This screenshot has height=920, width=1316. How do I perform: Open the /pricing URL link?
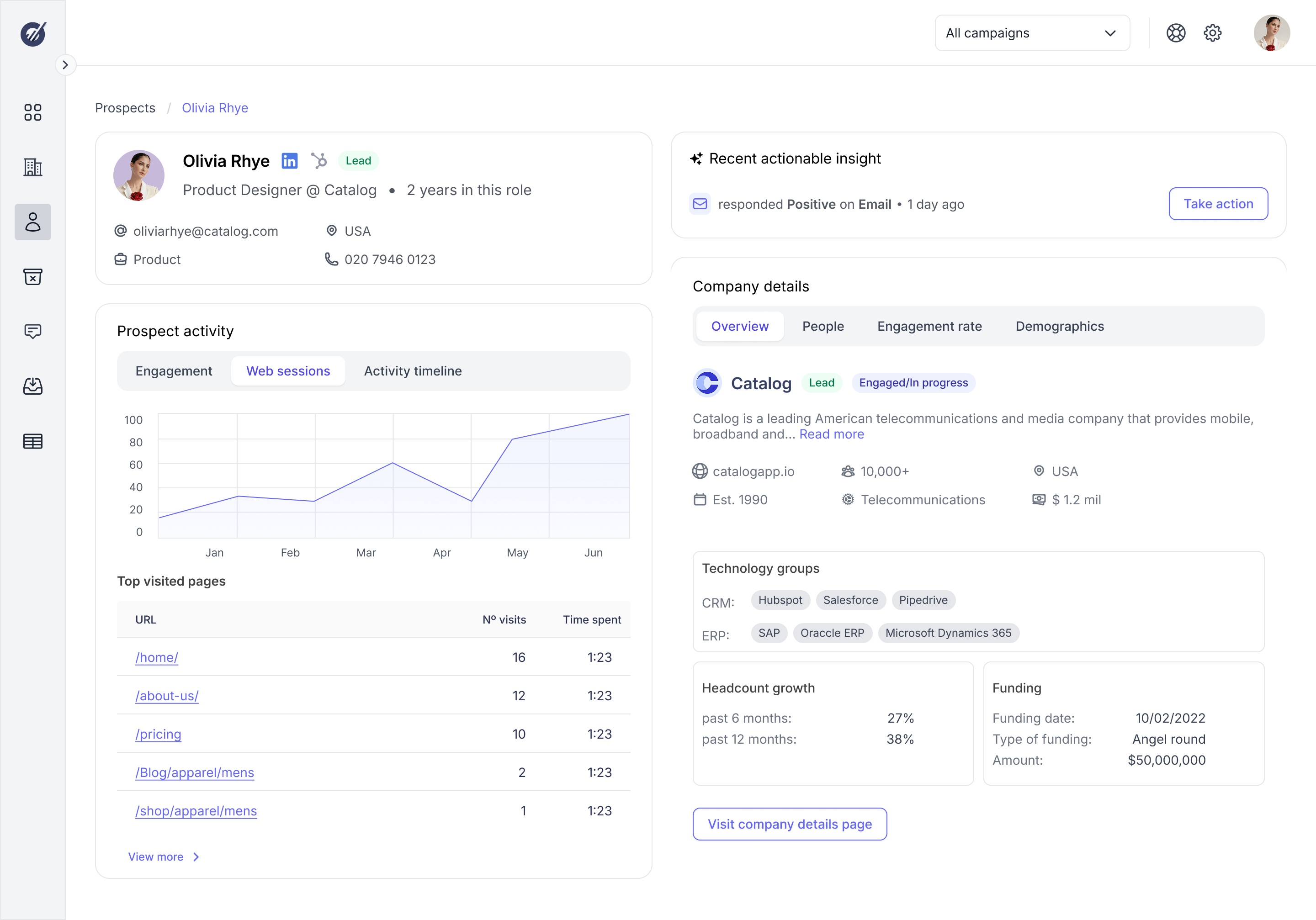coord(158,734)
